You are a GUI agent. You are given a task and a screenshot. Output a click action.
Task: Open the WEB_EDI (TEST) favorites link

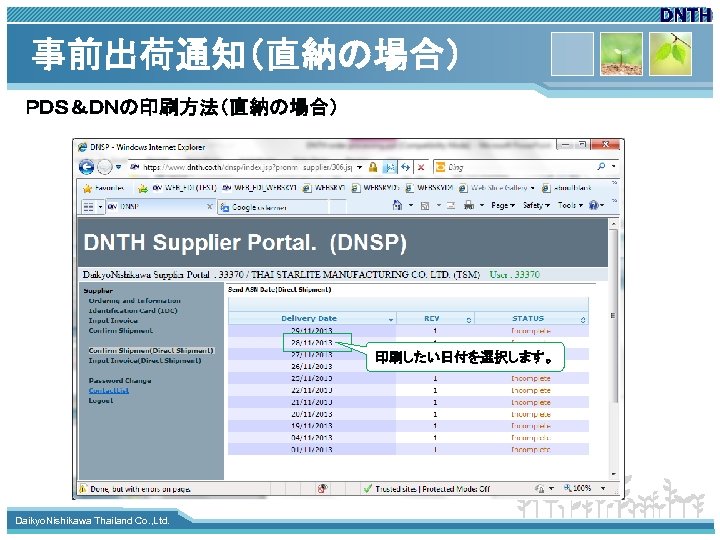184,188
